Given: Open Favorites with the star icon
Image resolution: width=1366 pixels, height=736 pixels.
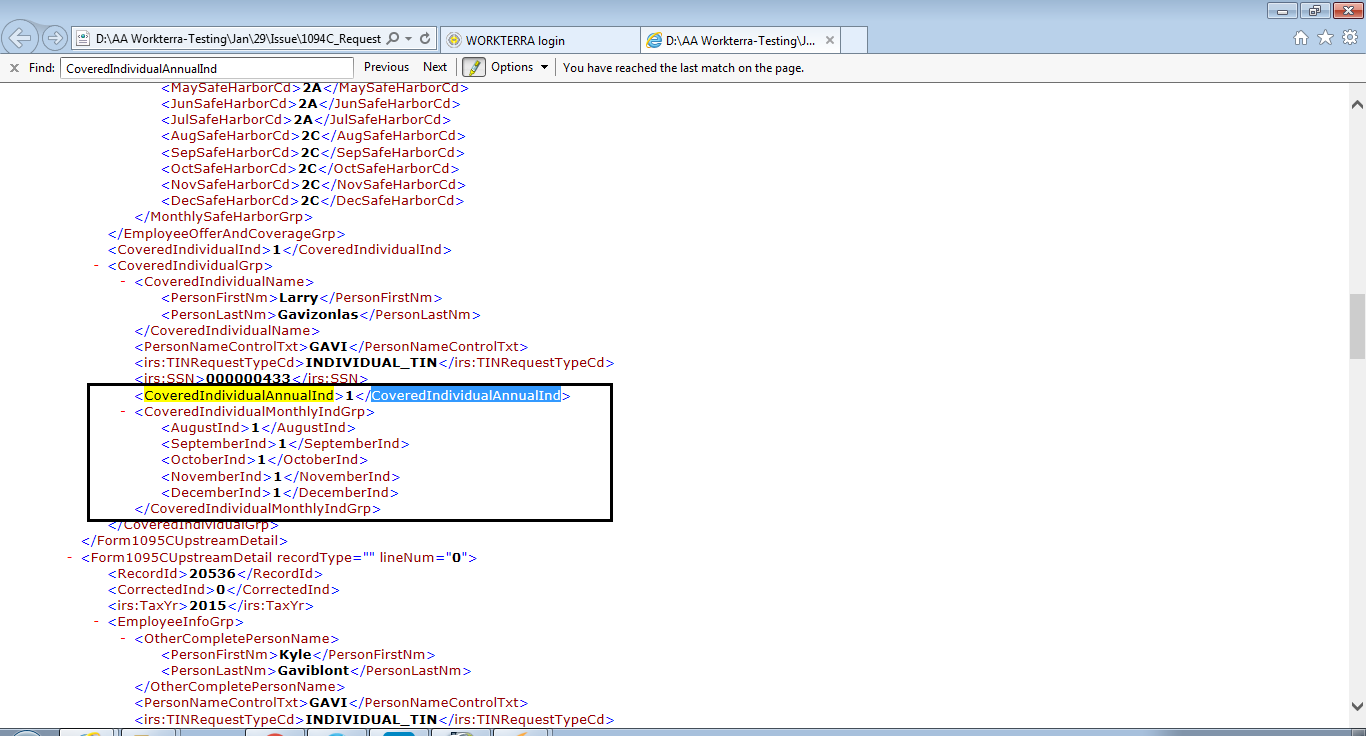Looking at the screenshot, I should coord(1325,38).
